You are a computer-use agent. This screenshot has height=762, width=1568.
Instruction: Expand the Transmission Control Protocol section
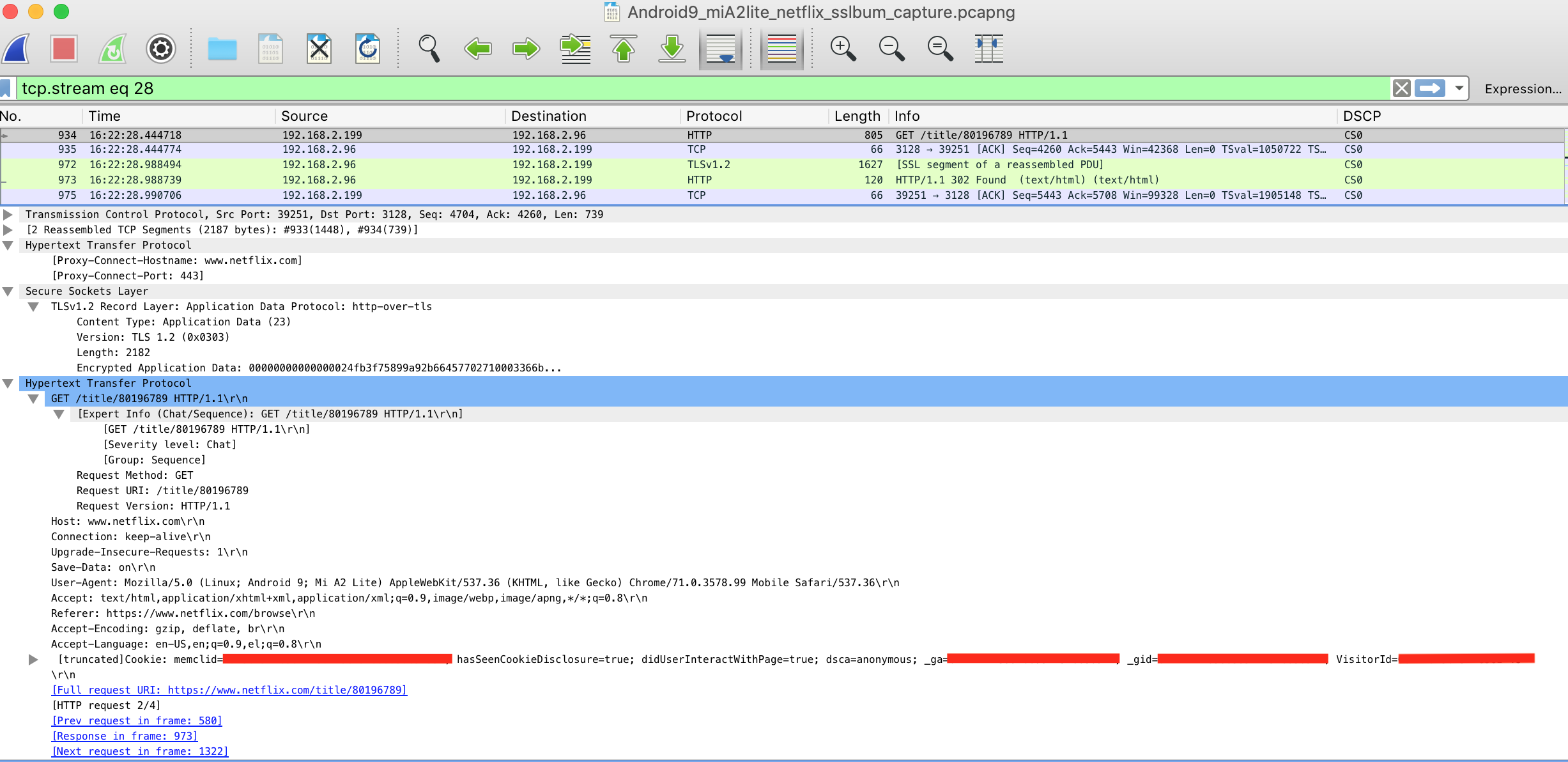point(8,214)
